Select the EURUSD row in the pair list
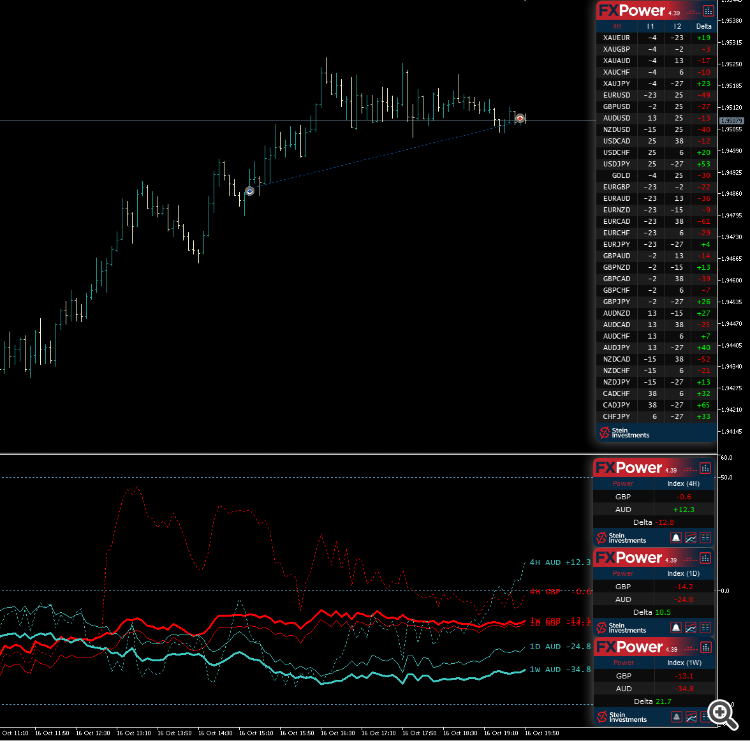This screenshot has height=741, width=750. [656, 95]
